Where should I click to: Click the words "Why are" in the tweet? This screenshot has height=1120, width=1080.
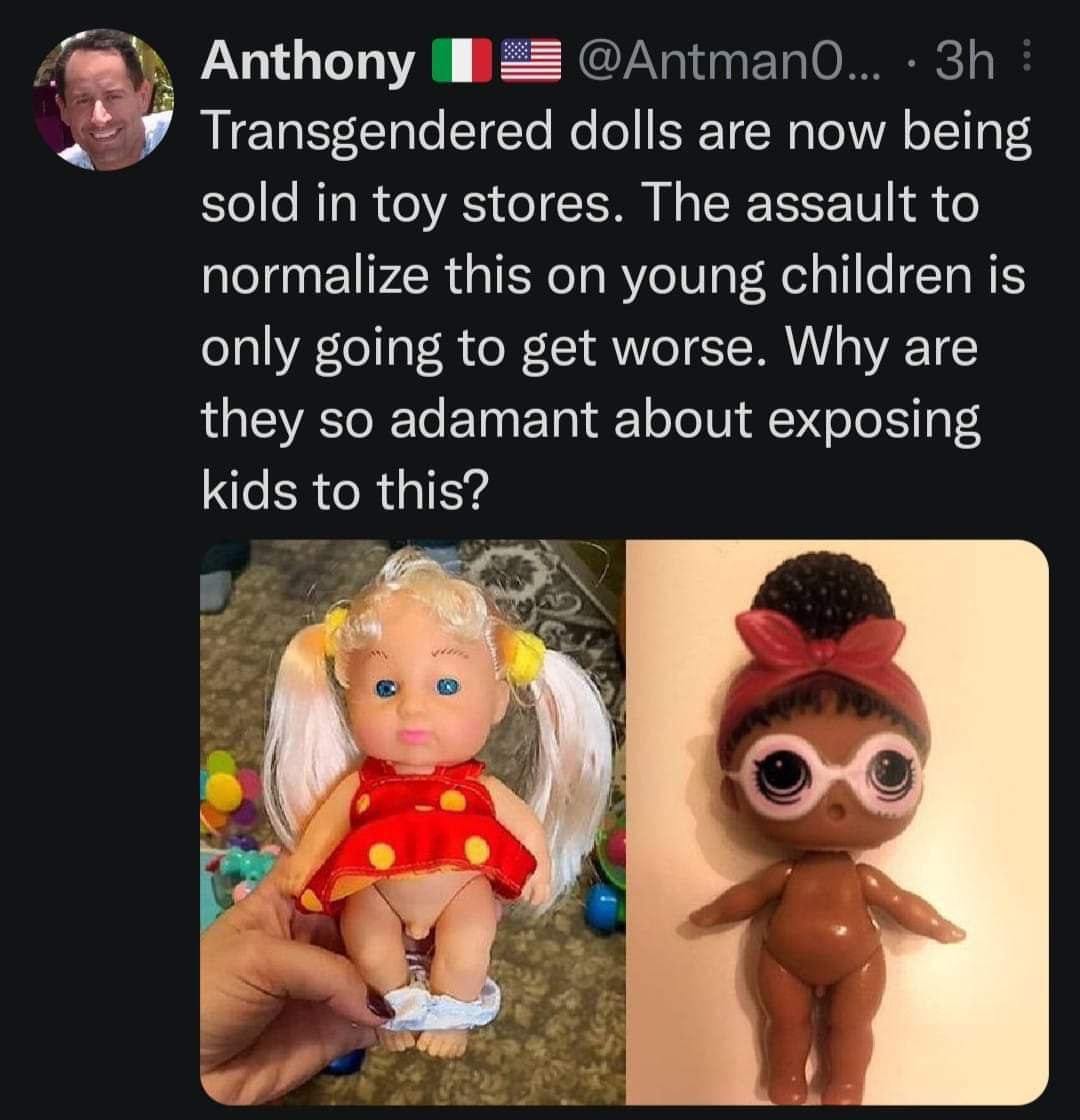(x=882, y=349)
